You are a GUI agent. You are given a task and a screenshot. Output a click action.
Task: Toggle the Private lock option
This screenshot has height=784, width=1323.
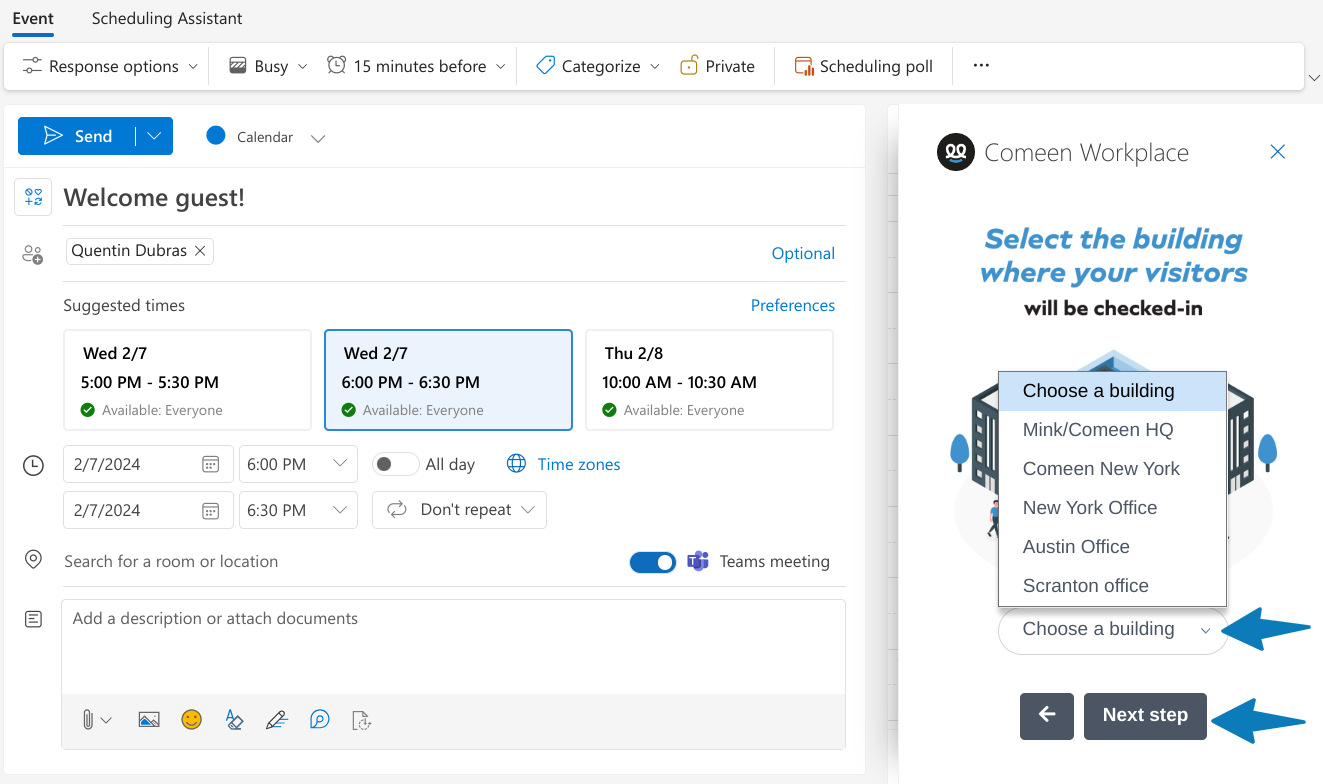click(717, 66)
